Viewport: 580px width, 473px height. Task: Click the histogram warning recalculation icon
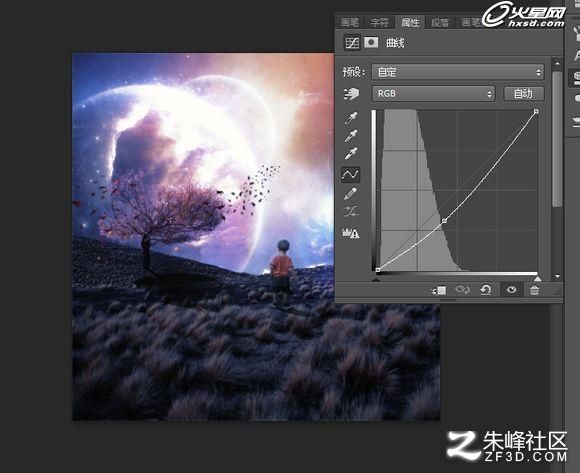pos(350,233)
